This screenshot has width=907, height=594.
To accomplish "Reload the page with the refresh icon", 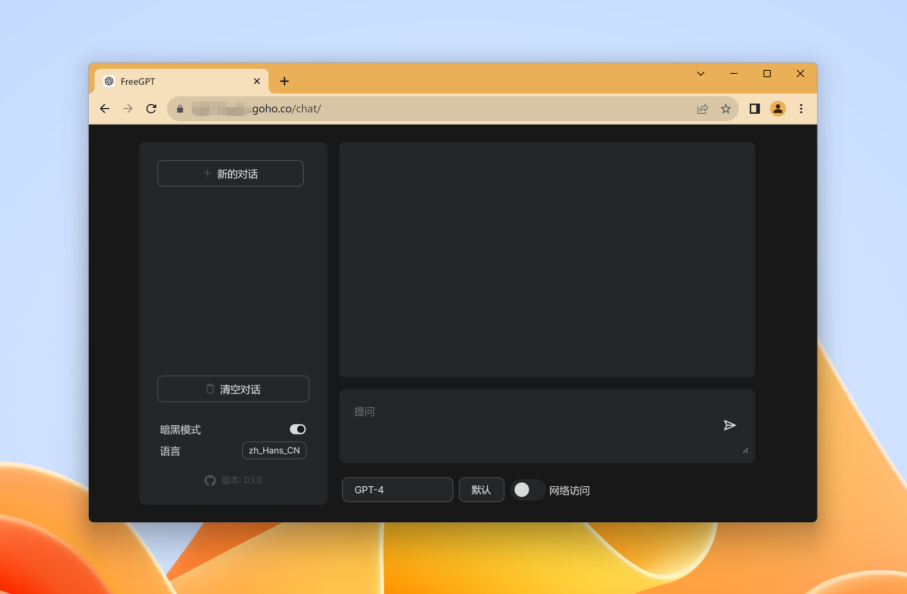I will (151, 109).
